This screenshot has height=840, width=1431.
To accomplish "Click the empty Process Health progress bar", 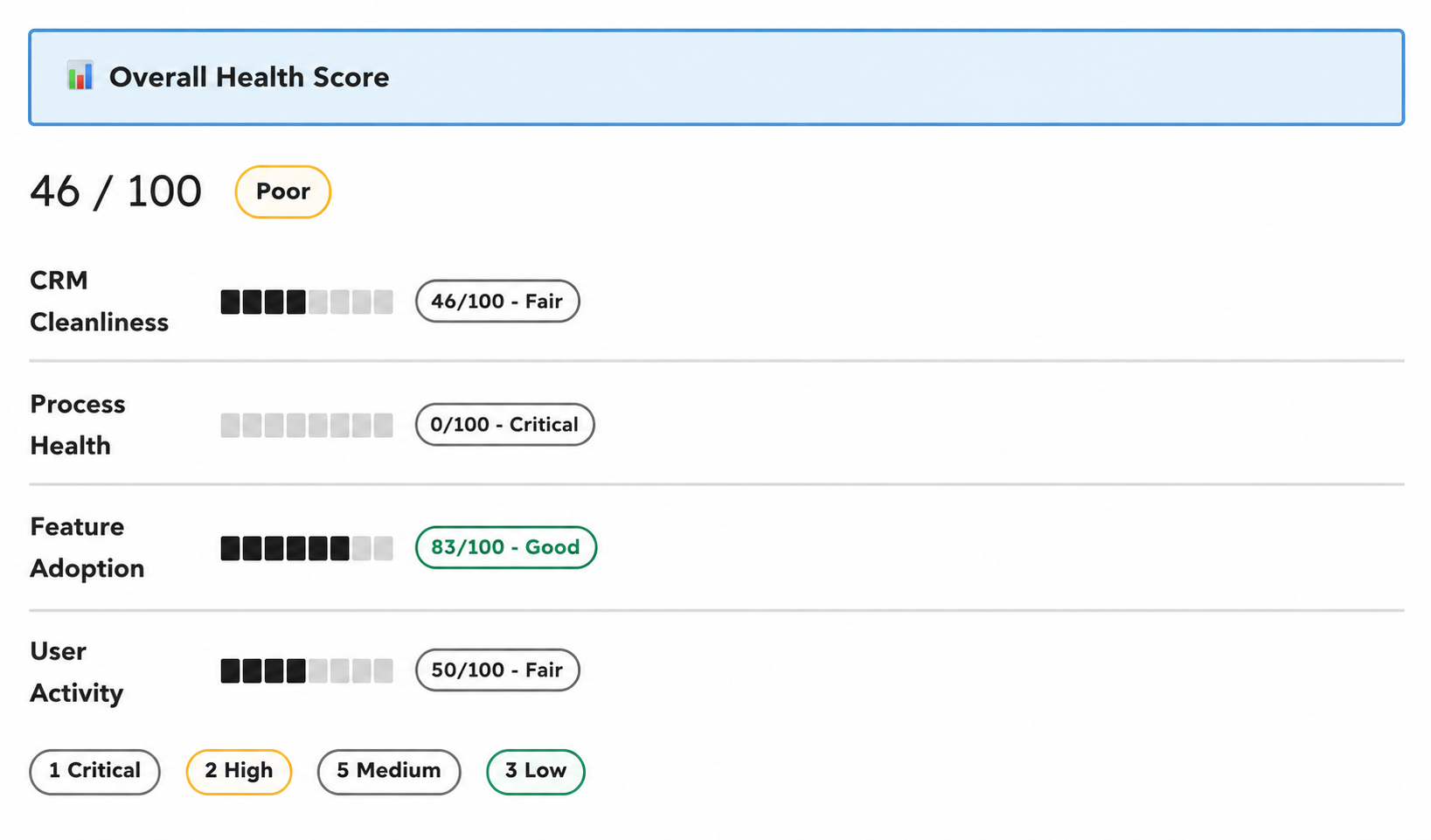I will pos(307,426).
